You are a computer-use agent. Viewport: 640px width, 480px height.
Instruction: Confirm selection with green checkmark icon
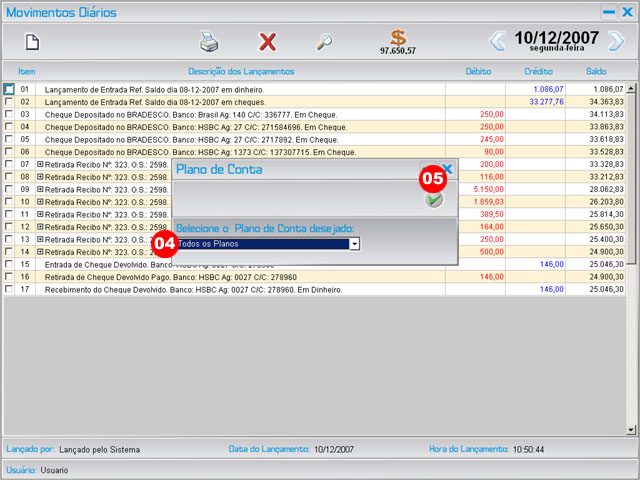[x=433, y=200]
